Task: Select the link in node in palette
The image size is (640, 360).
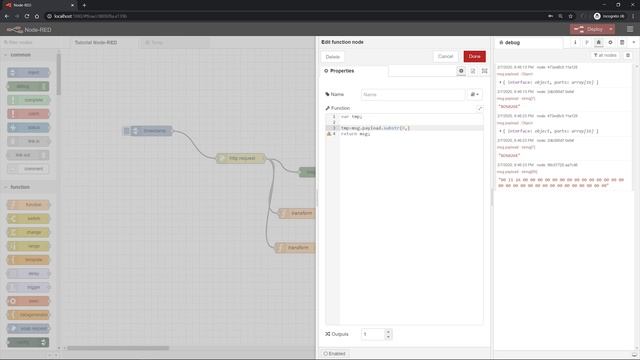Action: point(28,141)
